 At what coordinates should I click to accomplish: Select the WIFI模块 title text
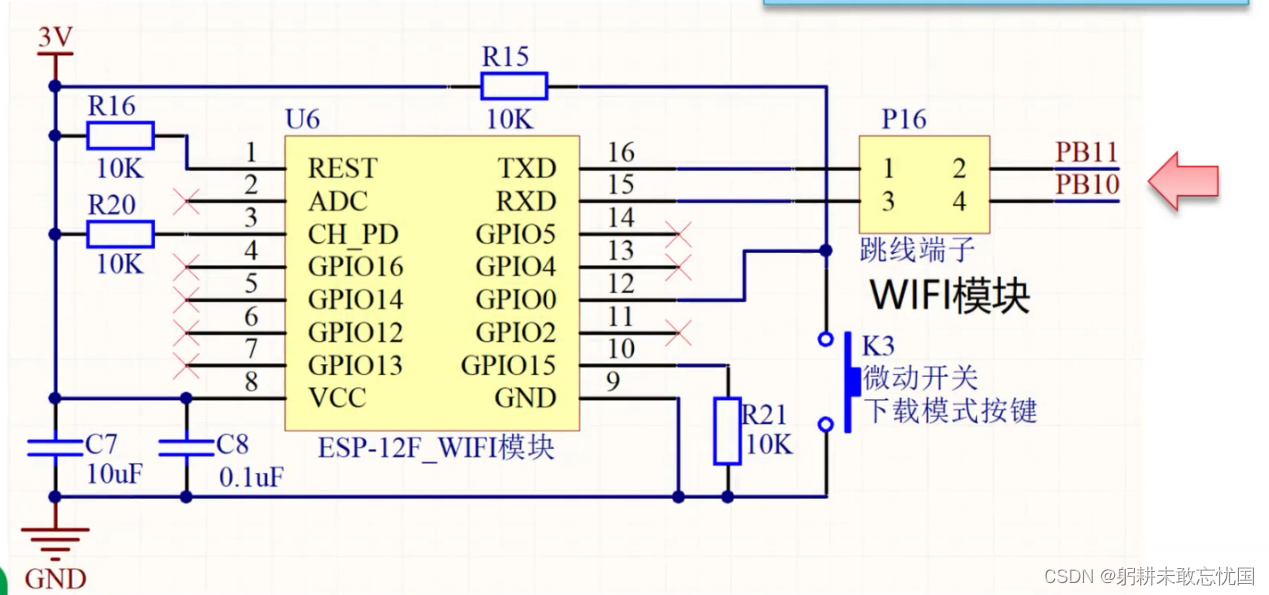pos(950,295)
